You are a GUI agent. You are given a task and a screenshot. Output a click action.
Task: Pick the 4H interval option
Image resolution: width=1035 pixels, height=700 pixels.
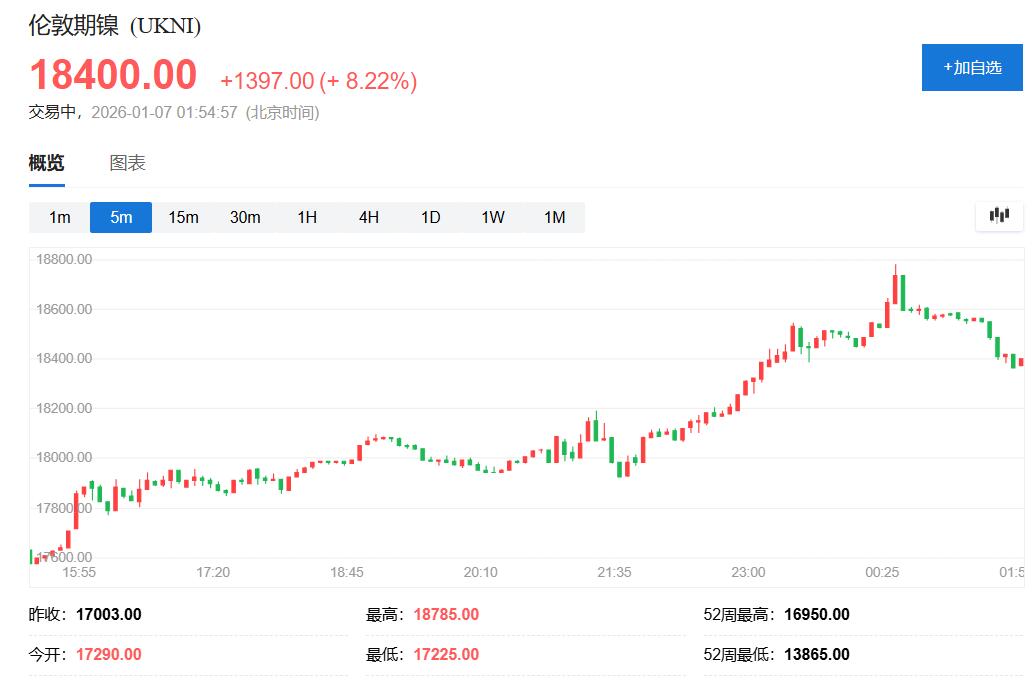pos(369,217)
